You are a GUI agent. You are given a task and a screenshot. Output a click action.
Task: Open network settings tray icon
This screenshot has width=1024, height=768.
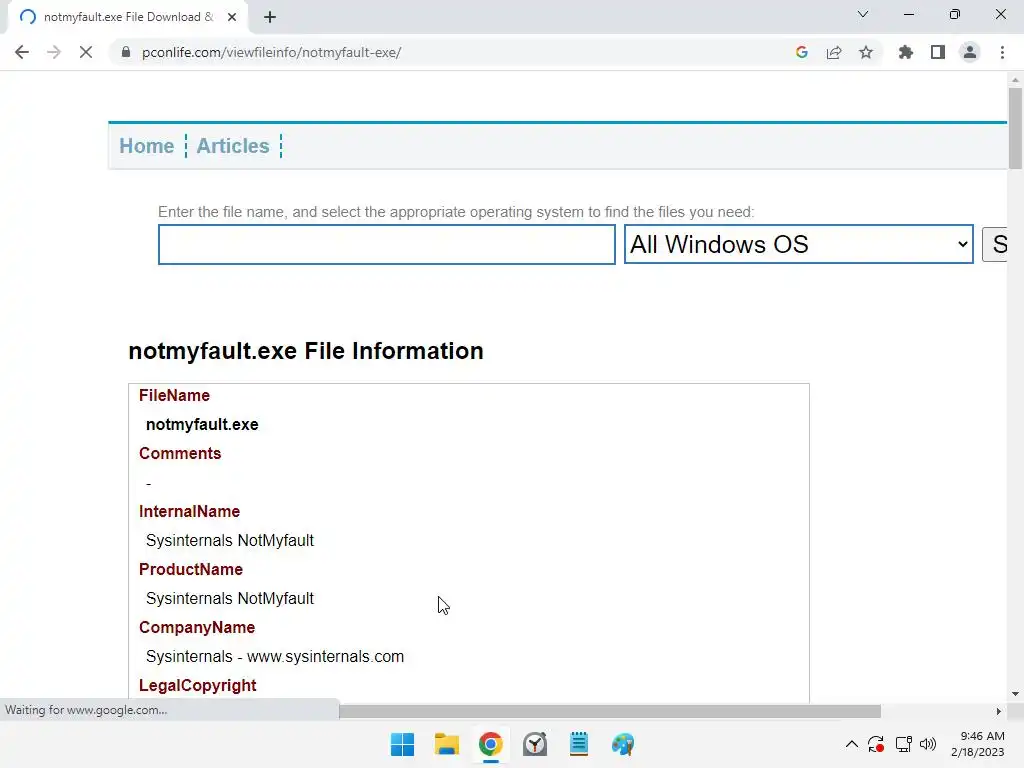[904, 744]
